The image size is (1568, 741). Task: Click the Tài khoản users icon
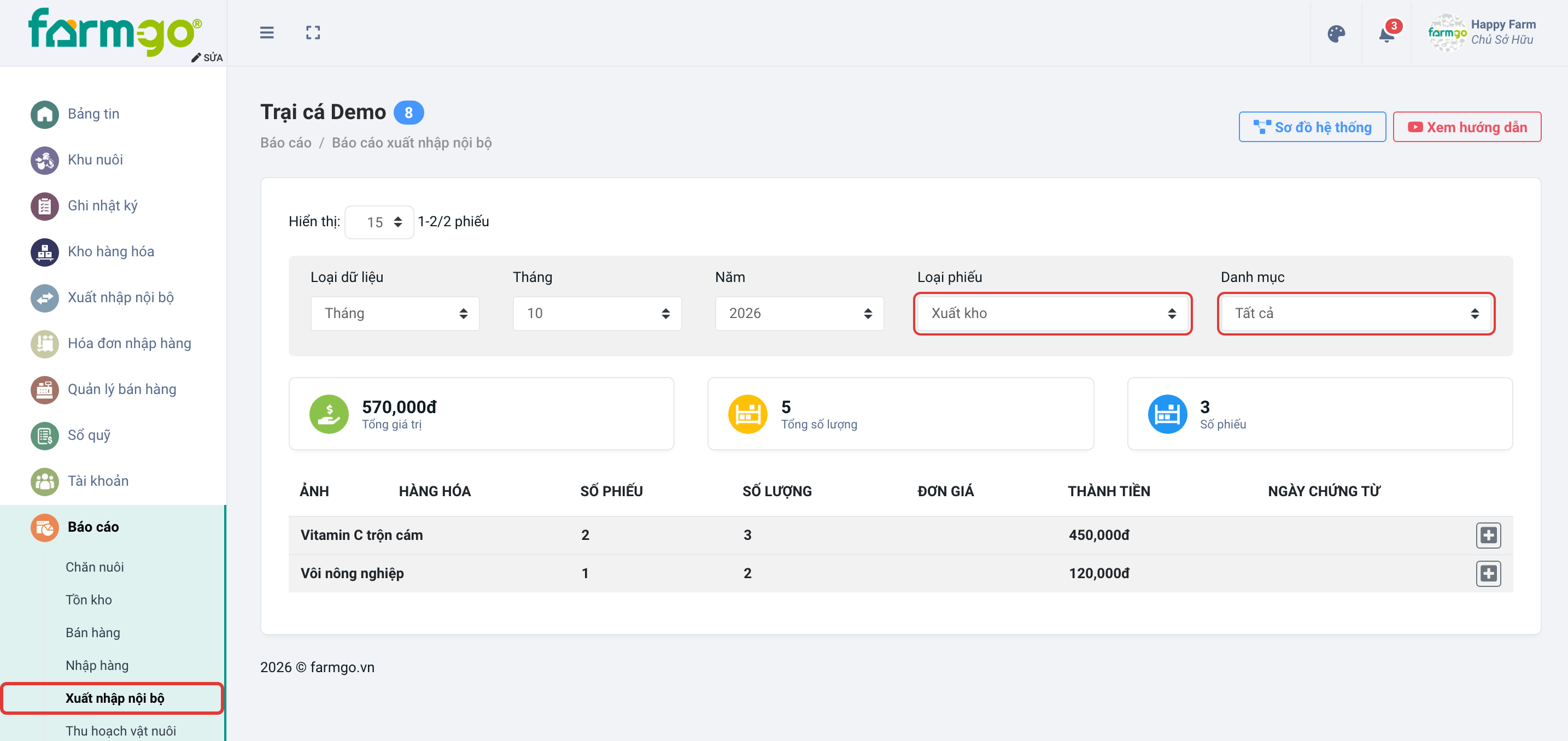(44, 482)
